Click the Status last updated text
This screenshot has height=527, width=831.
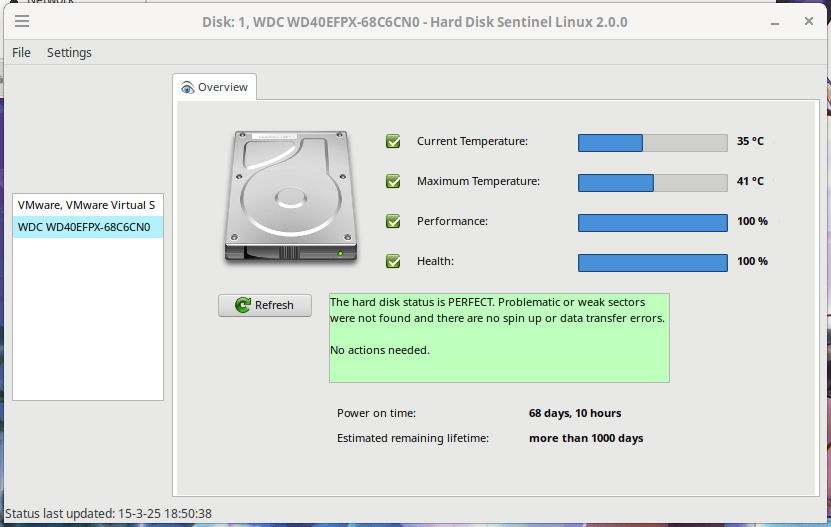click(108, 513)
